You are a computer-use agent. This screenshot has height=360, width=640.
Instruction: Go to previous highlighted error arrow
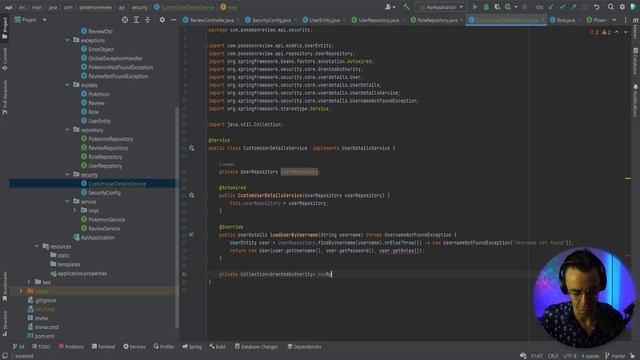(617, 32)
